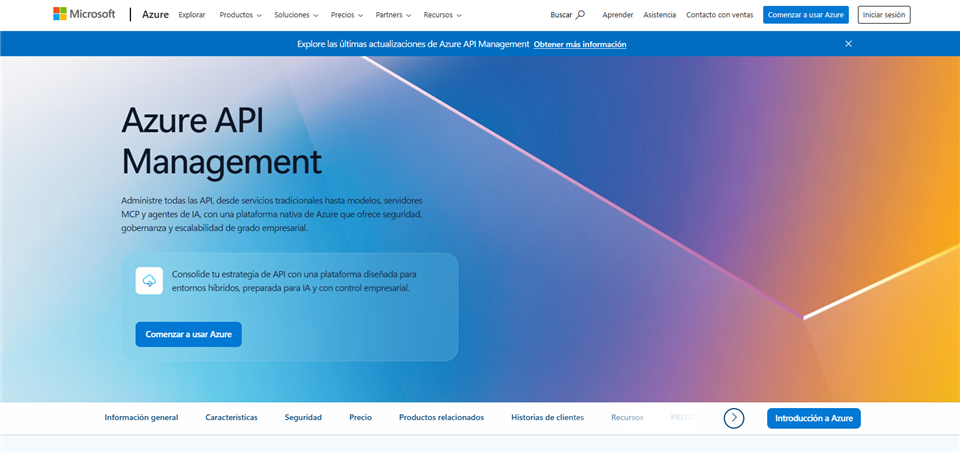Click header Comenzar a usar Azure button

coord(806,15)
